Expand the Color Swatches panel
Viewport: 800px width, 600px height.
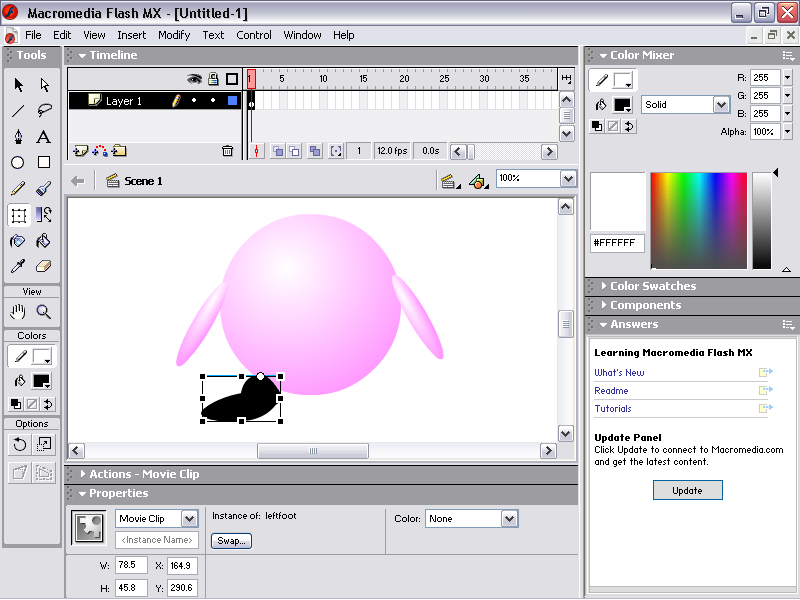[x=653, y=286]
